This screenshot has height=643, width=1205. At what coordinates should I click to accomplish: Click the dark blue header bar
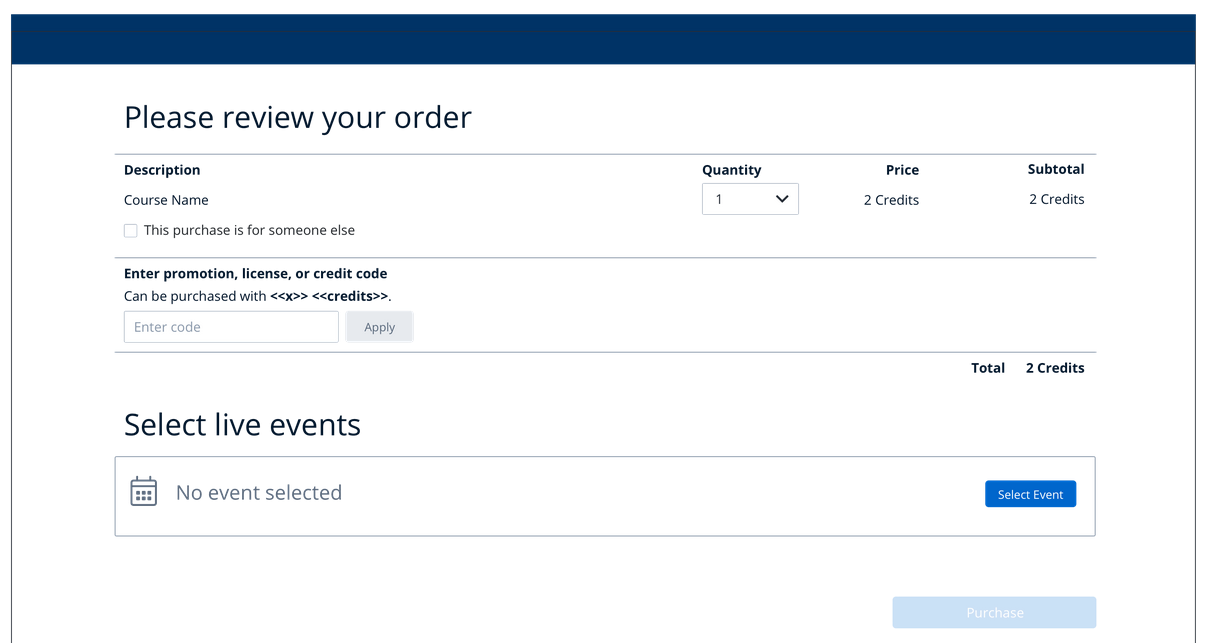[603, 40]
